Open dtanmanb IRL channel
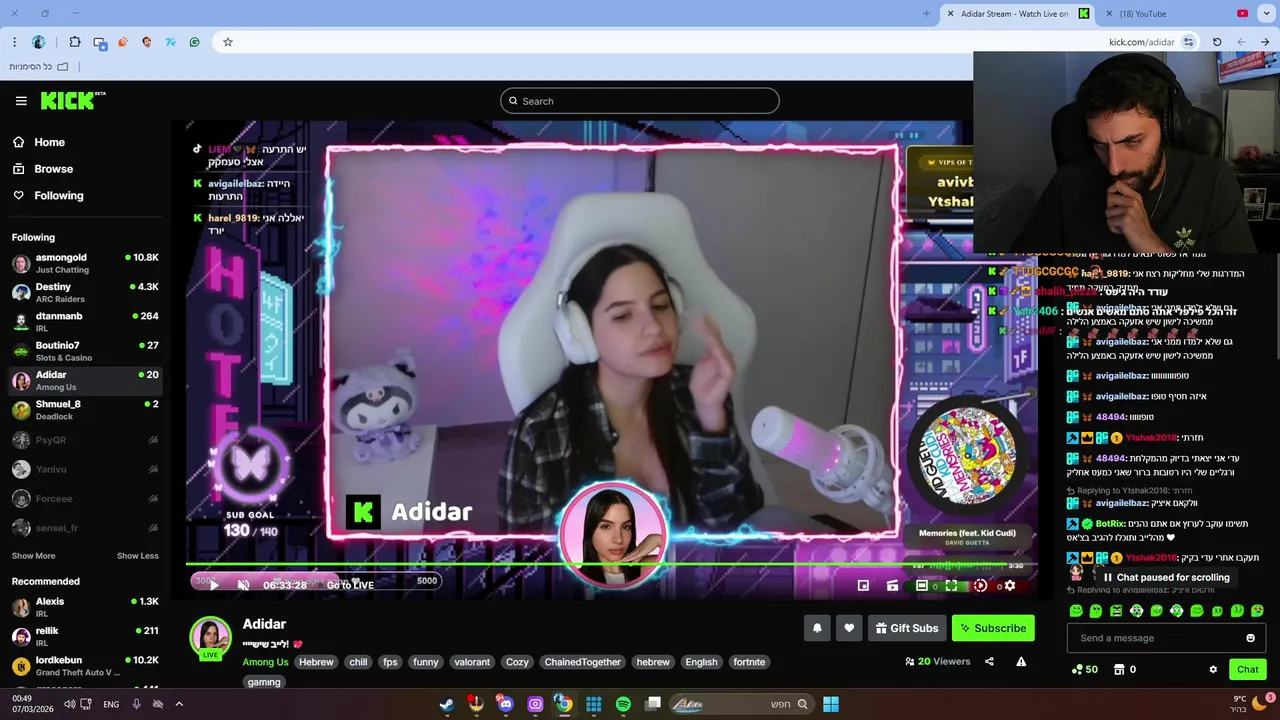 tap(85, 321)
